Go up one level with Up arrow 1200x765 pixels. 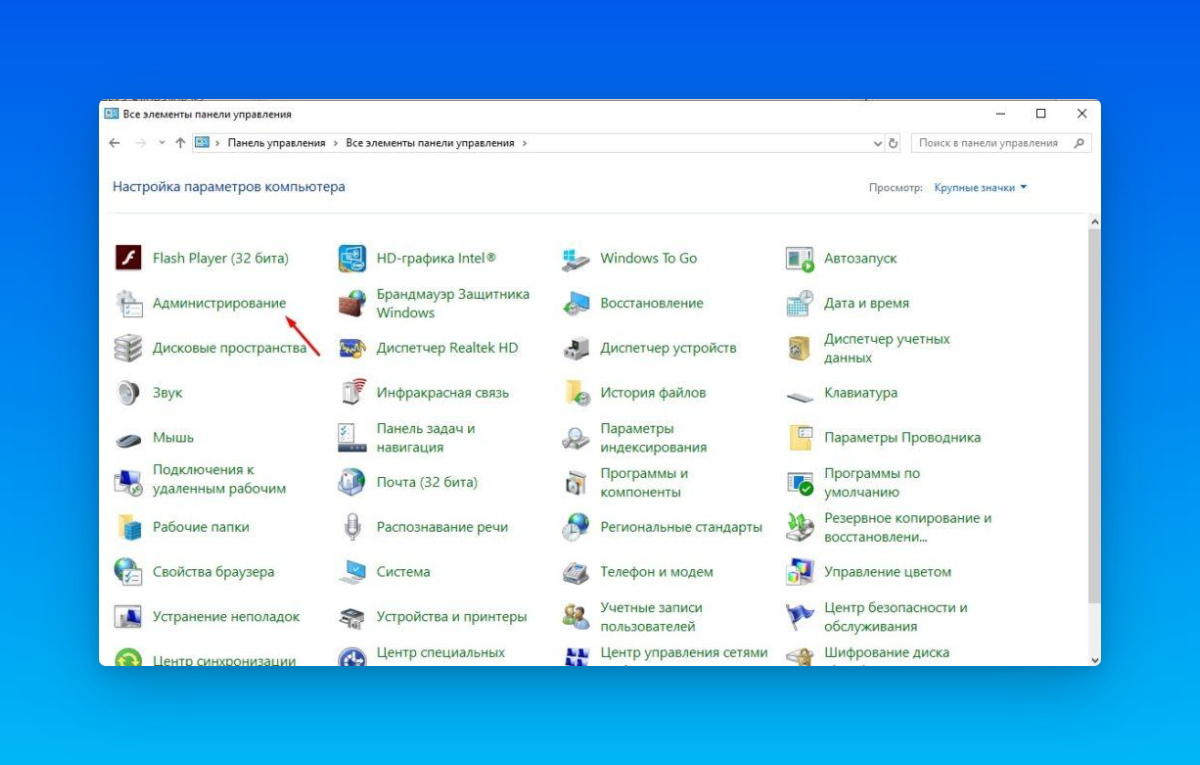coord(180,143)
